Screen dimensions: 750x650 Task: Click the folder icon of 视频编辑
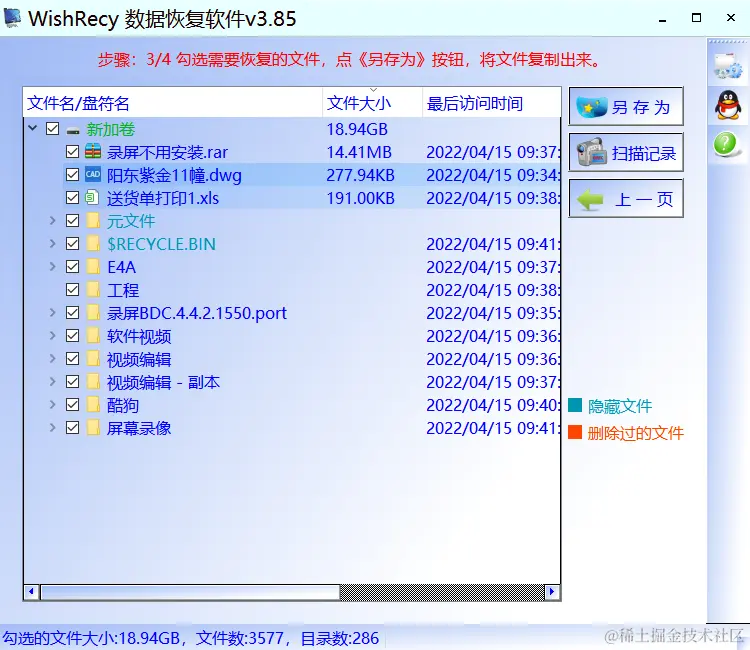(93, 358)
